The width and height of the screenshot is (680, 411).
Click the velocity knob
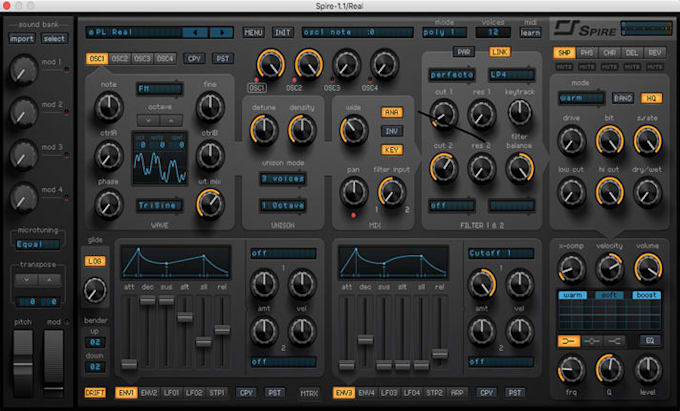[609, 268]
